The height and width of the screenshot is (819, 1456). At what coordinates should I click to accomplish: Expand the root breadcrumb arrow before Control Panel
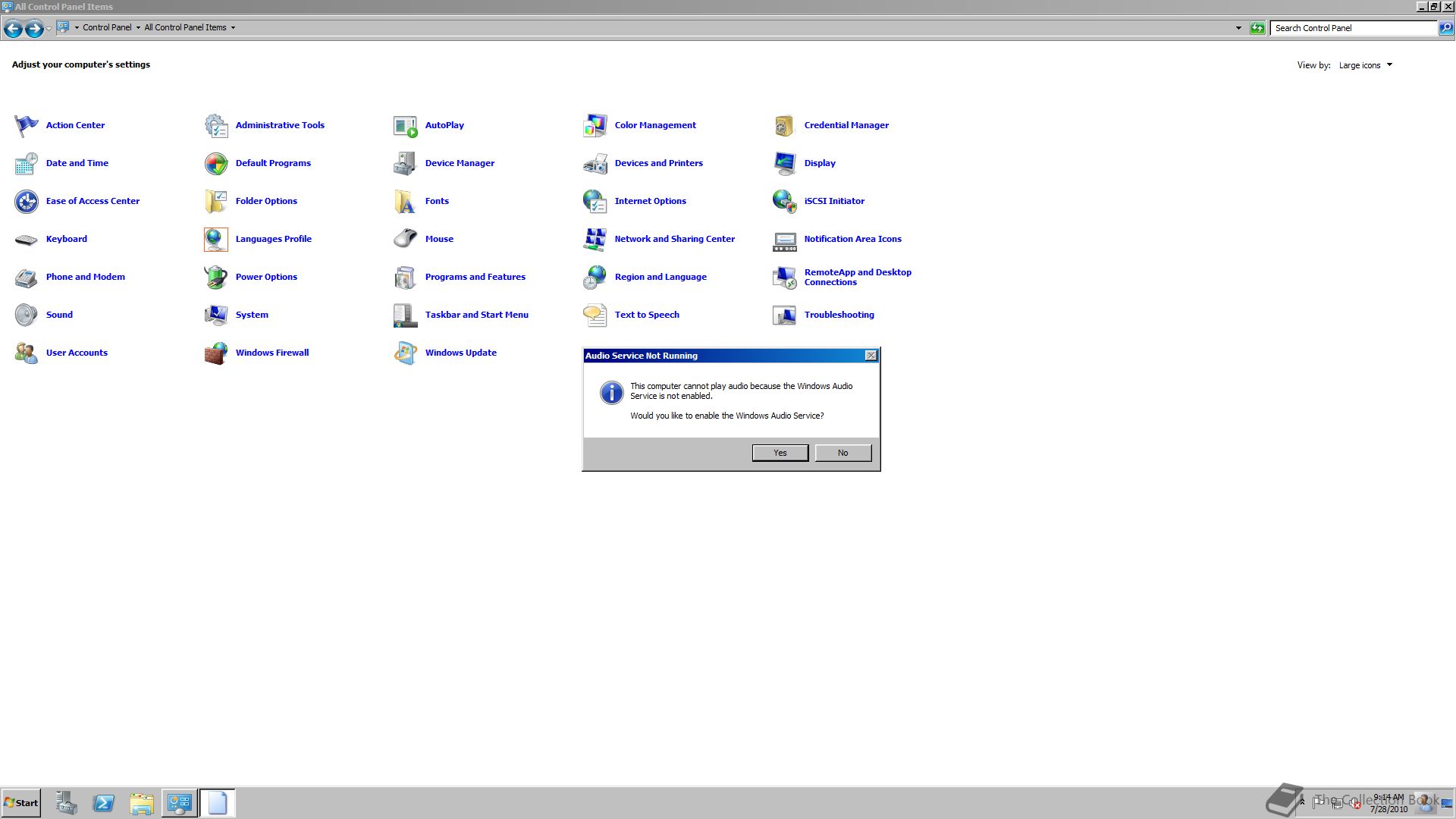click(77, 27)
